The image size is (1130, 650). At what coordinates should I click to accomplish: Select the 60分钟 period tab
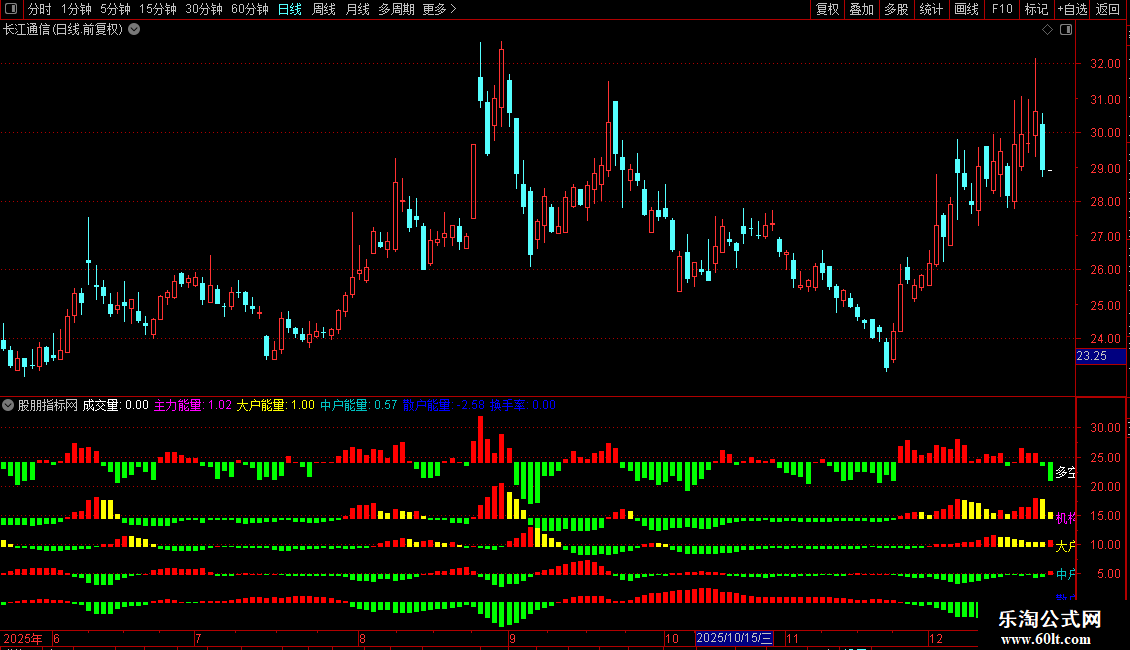pos(250,9)
